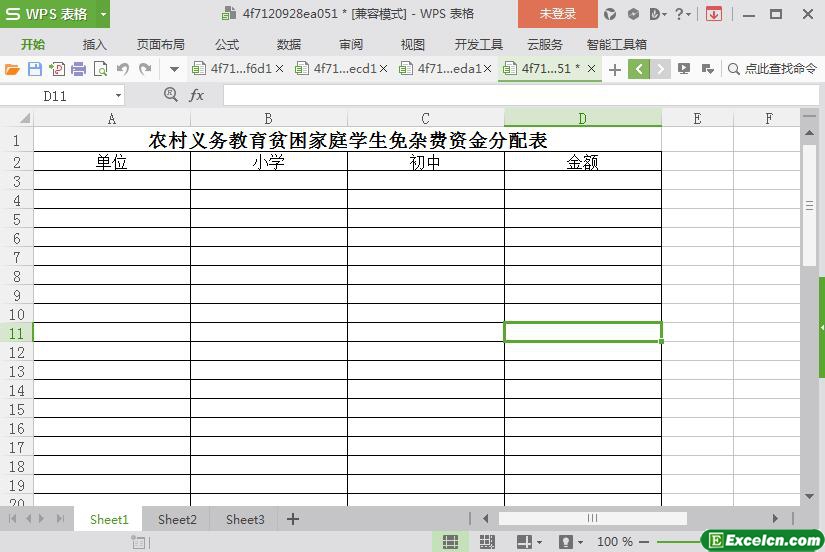Select column D header
Image resolution: width=825 pixels, height=552 pixels.
pos(582,118)
